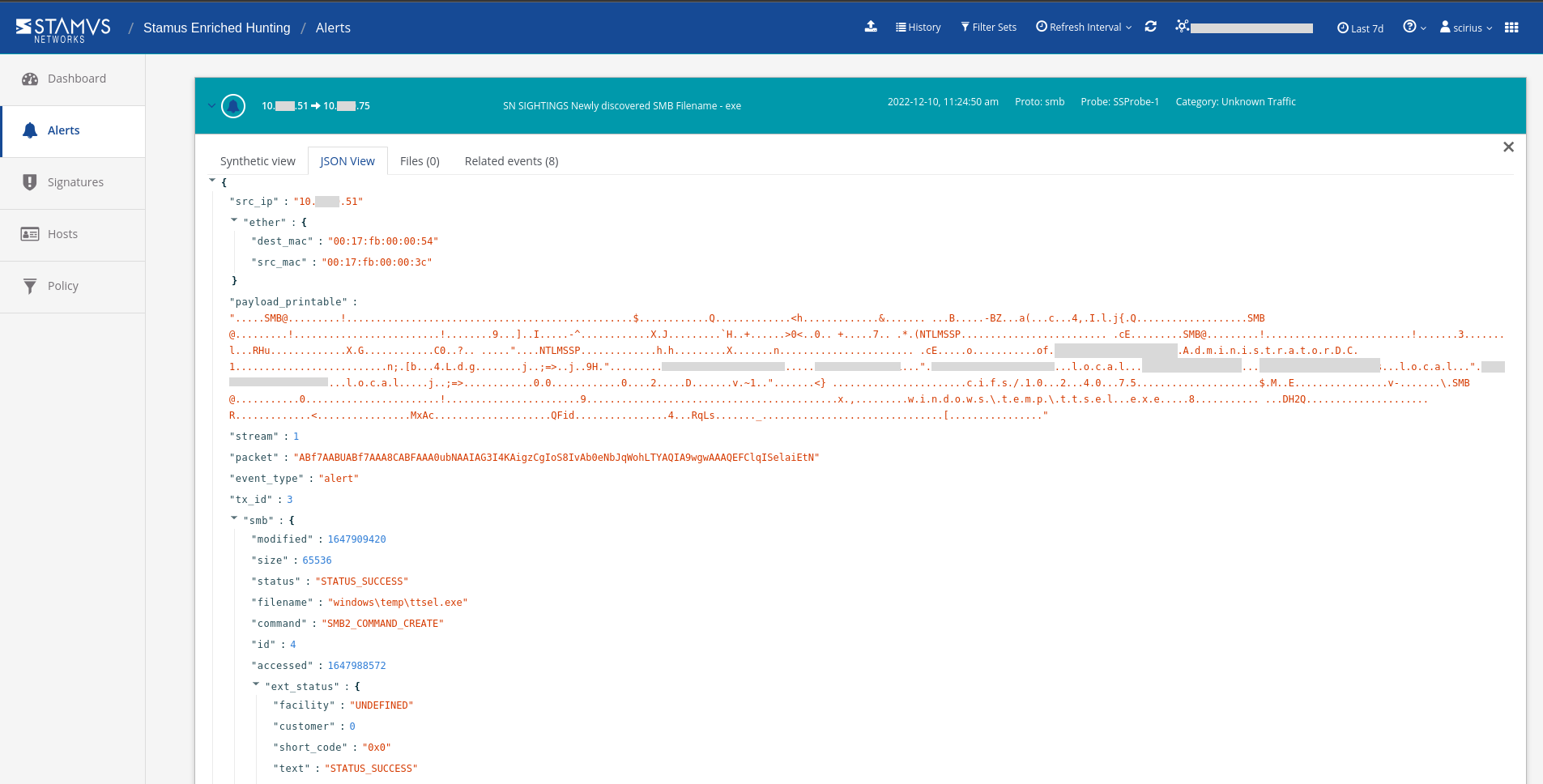Open the Signatures page
The height and width of the screenshot is (784, 1543).
75,181
